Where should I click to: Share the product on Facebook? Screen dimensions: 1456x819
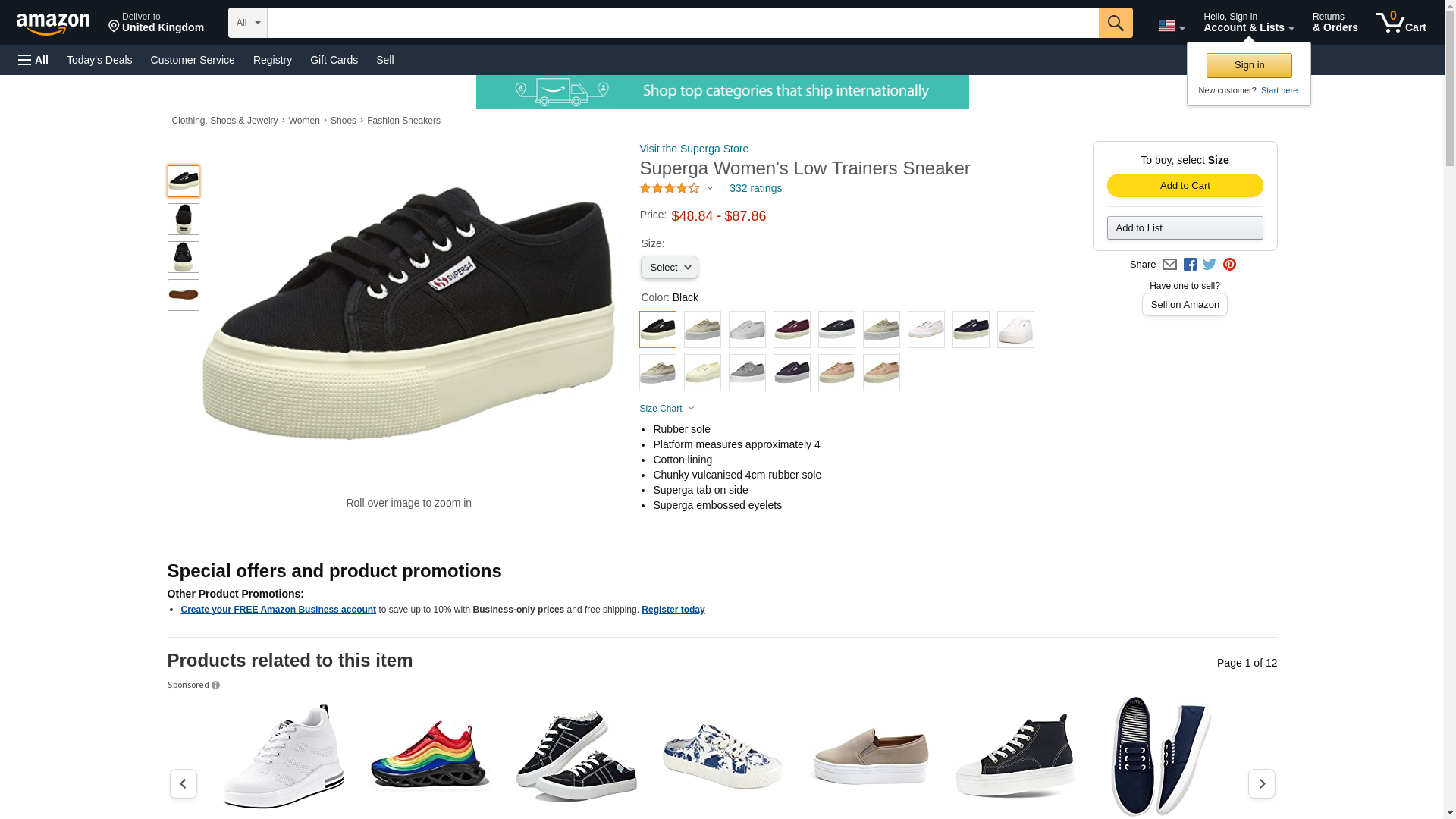(1190, 265)
